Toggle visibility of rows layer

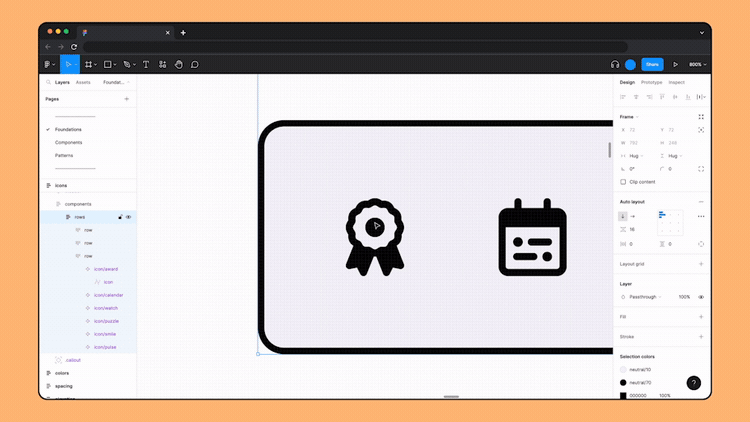click(129, 217)
